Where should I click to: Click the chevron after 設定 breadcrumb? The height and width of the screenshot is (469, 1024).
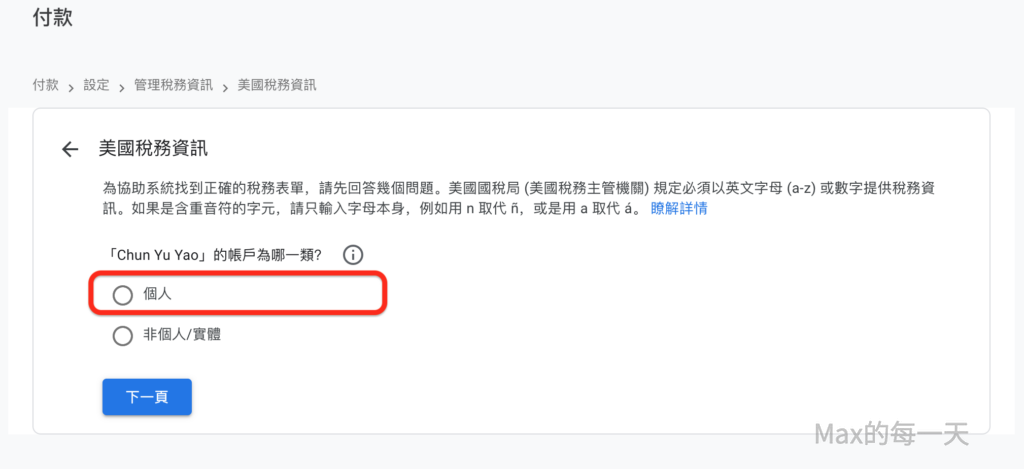(x=122, y=87)
